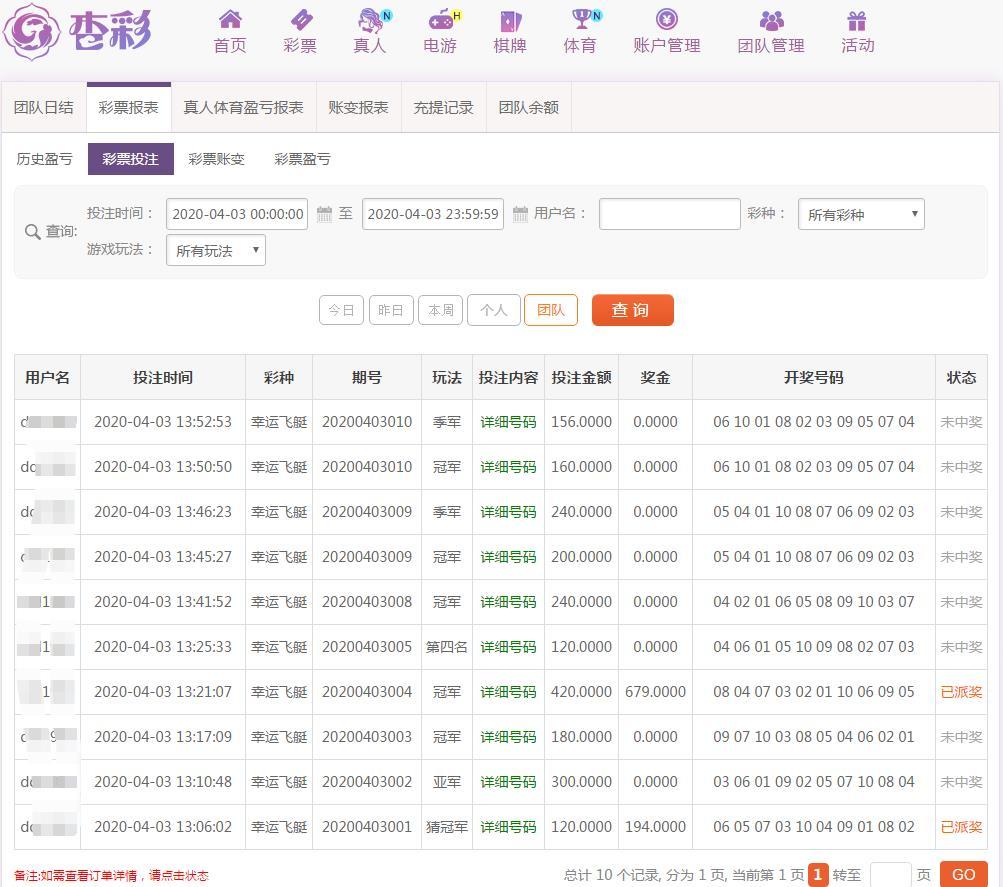Switch to the 团队日结 tab
The height and width of the screenshot is (887, 1003).
[x=43, y=107]
